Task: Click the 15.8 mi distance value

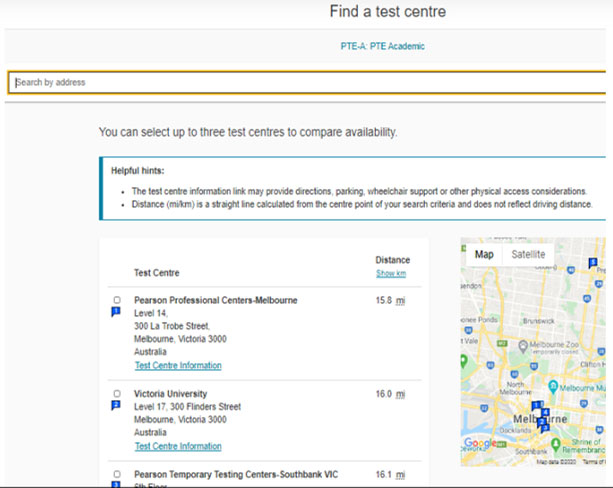Action: pos(390,300)
